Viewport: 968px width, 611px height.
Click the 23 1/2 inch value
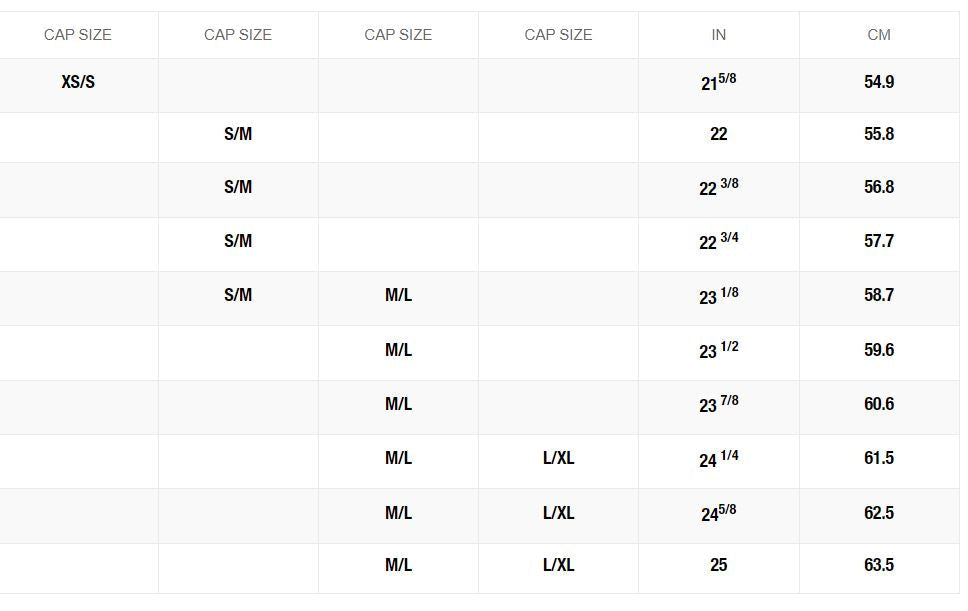[x=718, y=351]
